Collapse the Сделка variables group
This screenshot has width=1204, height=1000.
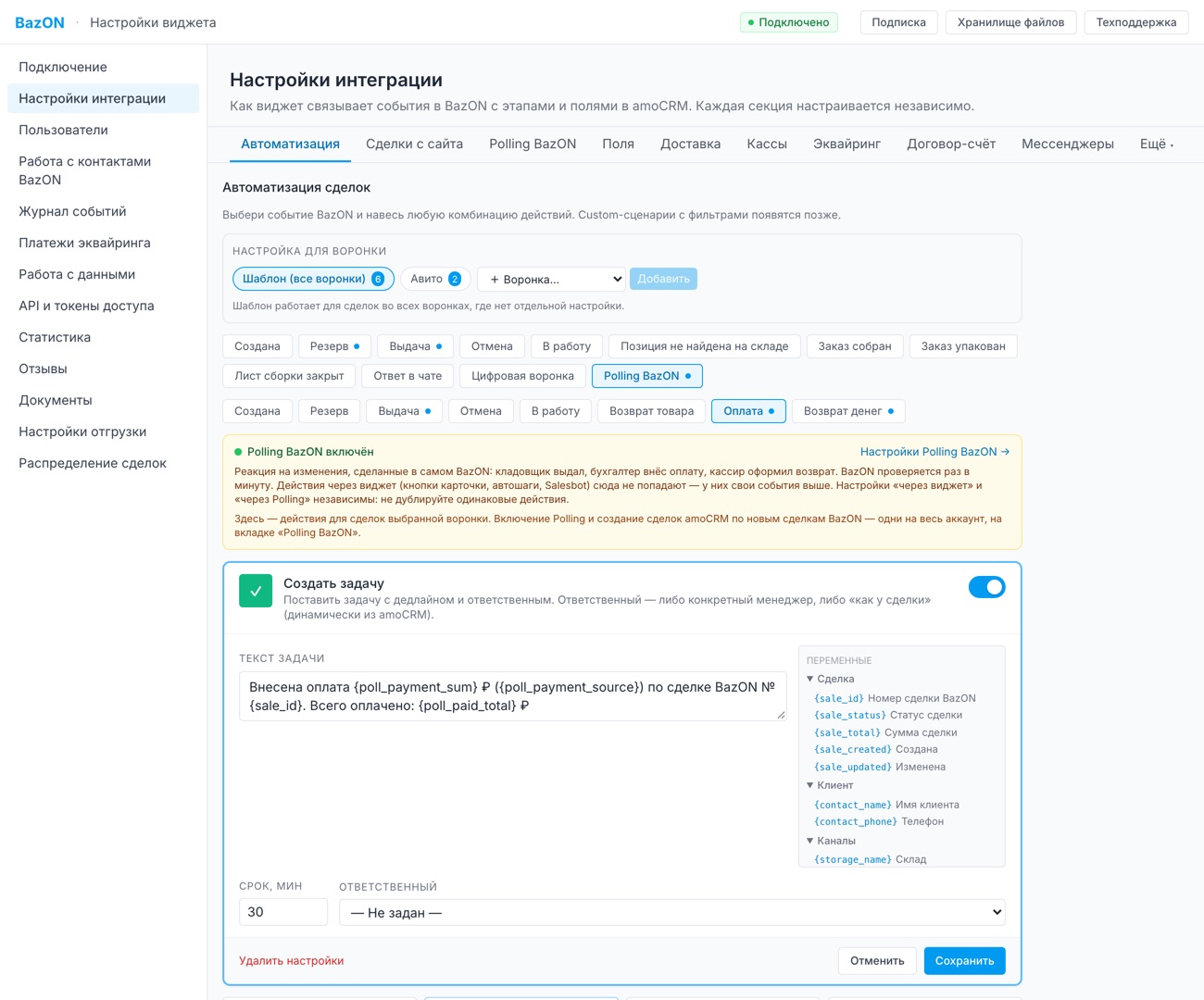coord(830,679)
